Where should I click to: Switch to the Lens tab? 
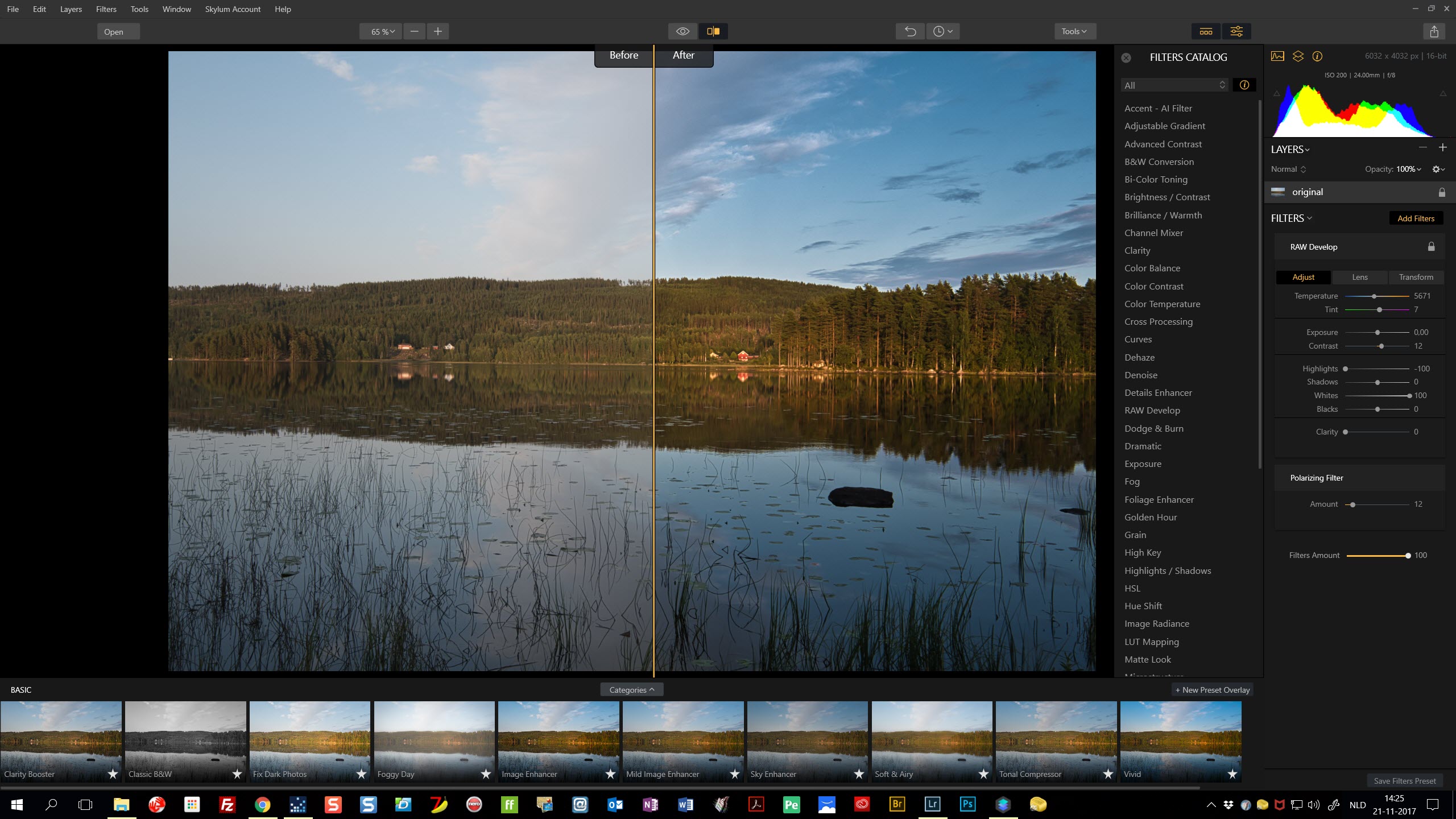pos(1359,277)
